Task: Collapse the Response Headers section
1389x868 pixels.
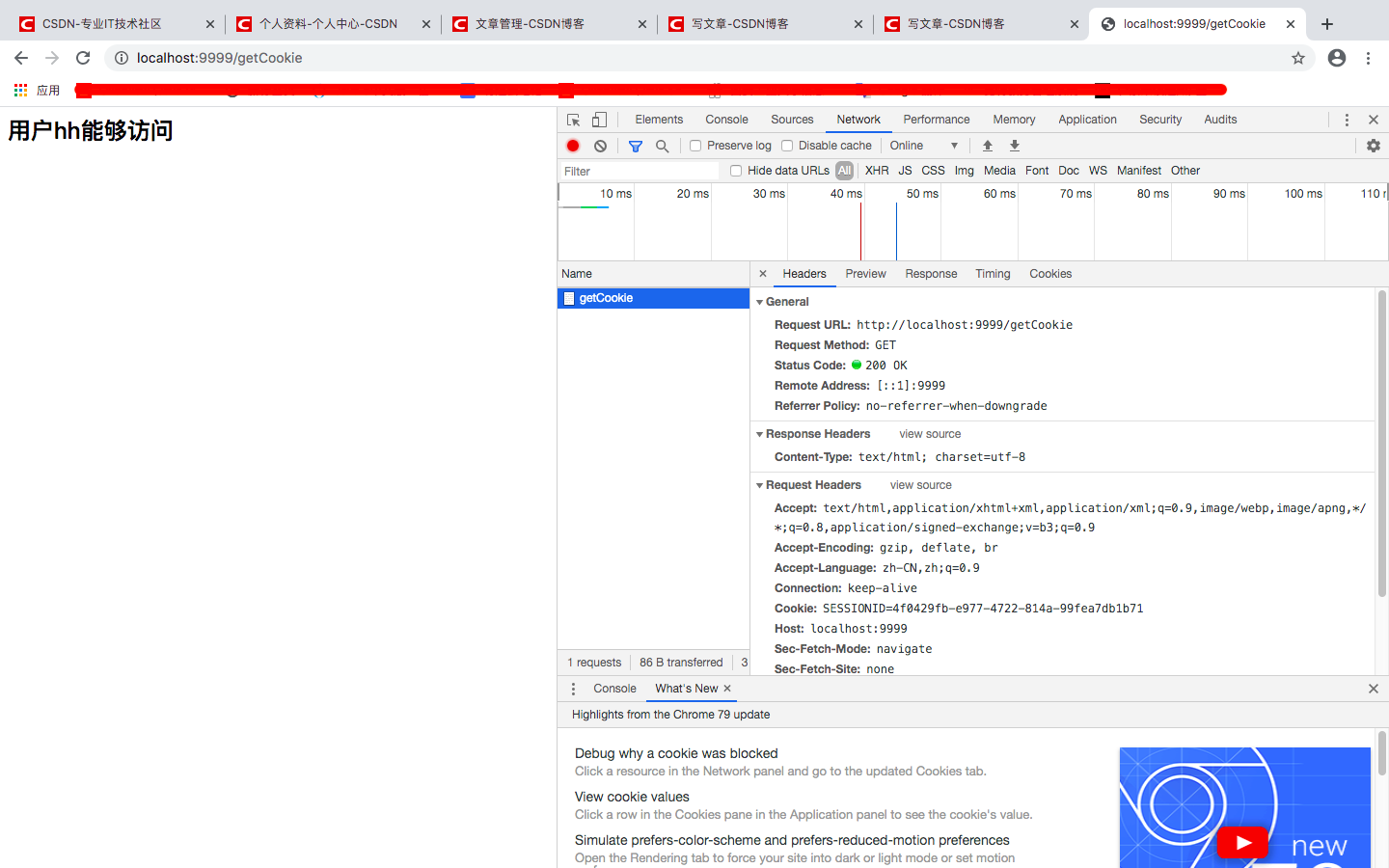Action: (x=759, y=434)
